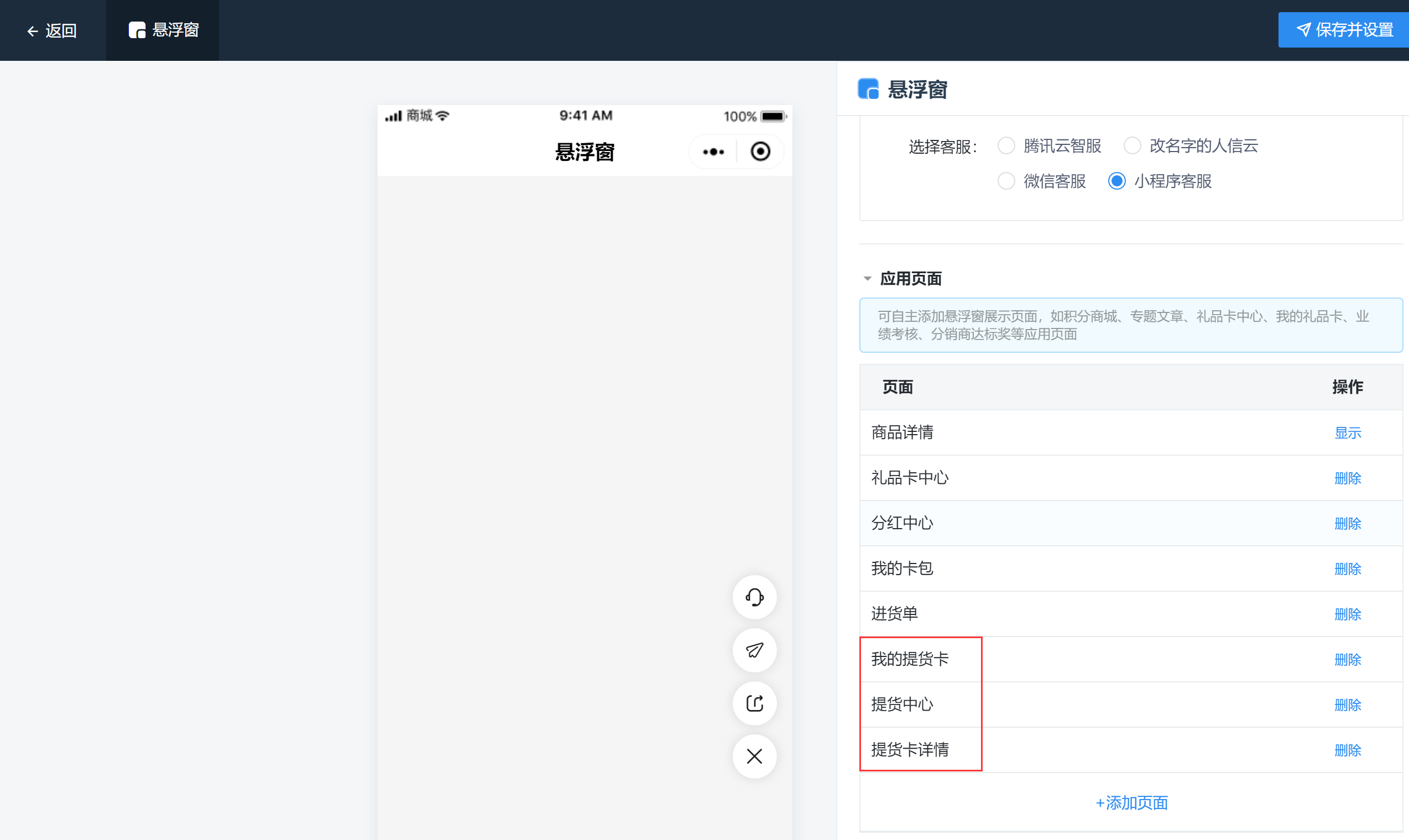
Task: Click the capsule target button in phone preview
Action: (x=760, y=151)
